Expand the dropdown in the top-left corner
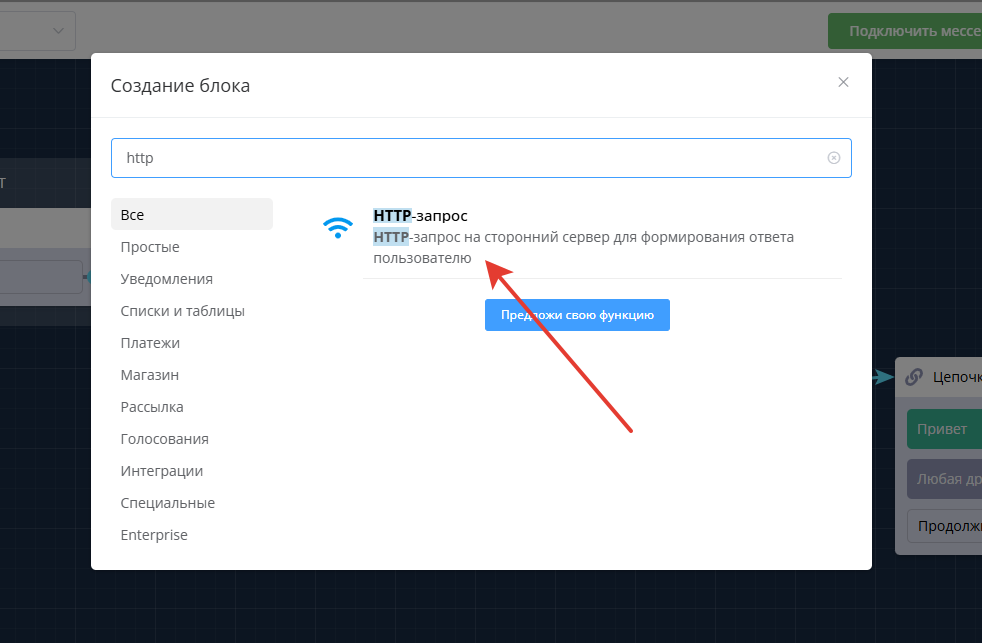The image size is (982, 643). click(x=56, y=31)
